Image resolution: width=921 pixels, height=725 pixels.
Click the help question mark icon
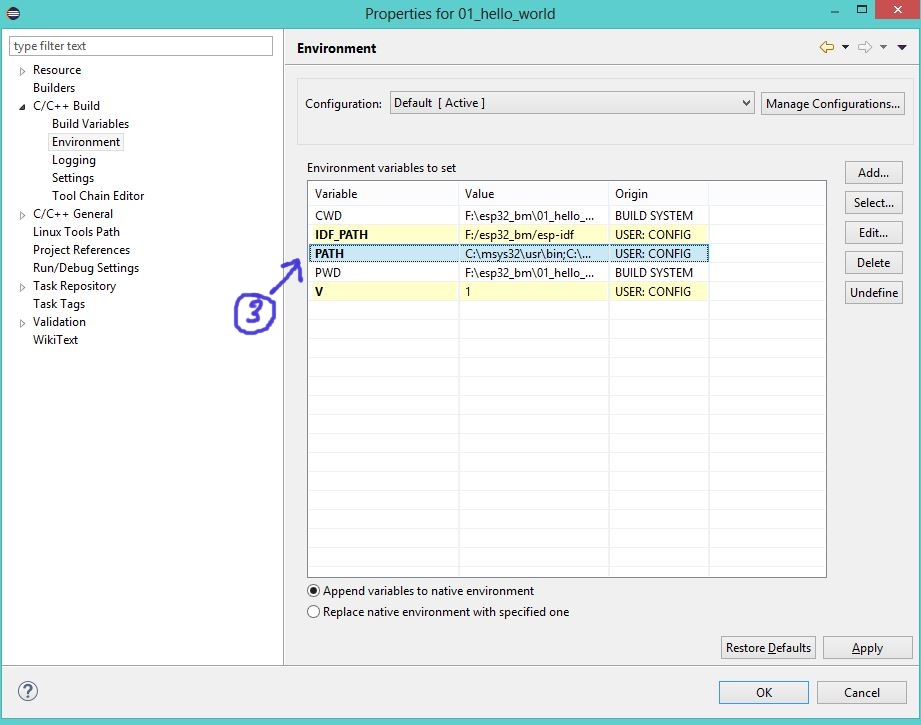28,691
